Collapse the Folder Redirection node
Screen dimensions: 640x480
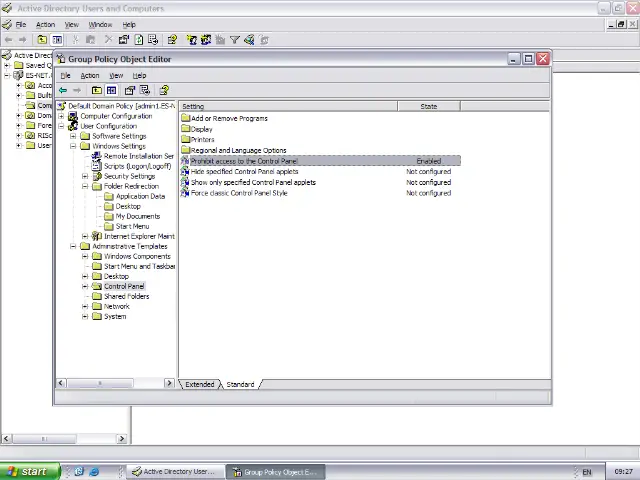pos(85,186)
